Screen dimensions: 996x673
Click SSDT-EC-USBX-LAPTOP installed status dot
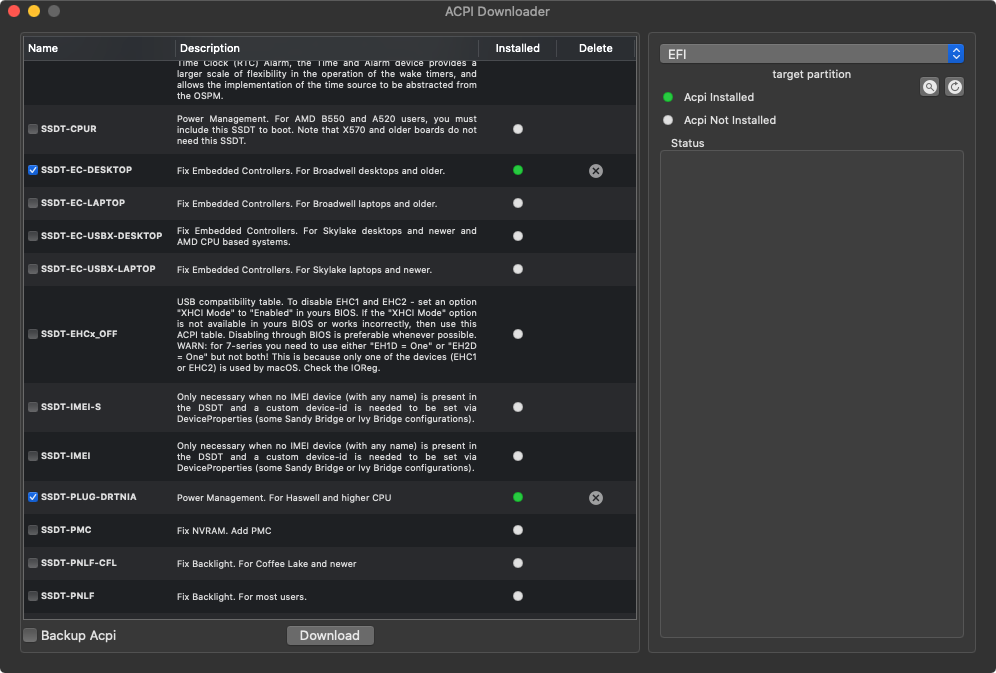[x=518, y=269]
